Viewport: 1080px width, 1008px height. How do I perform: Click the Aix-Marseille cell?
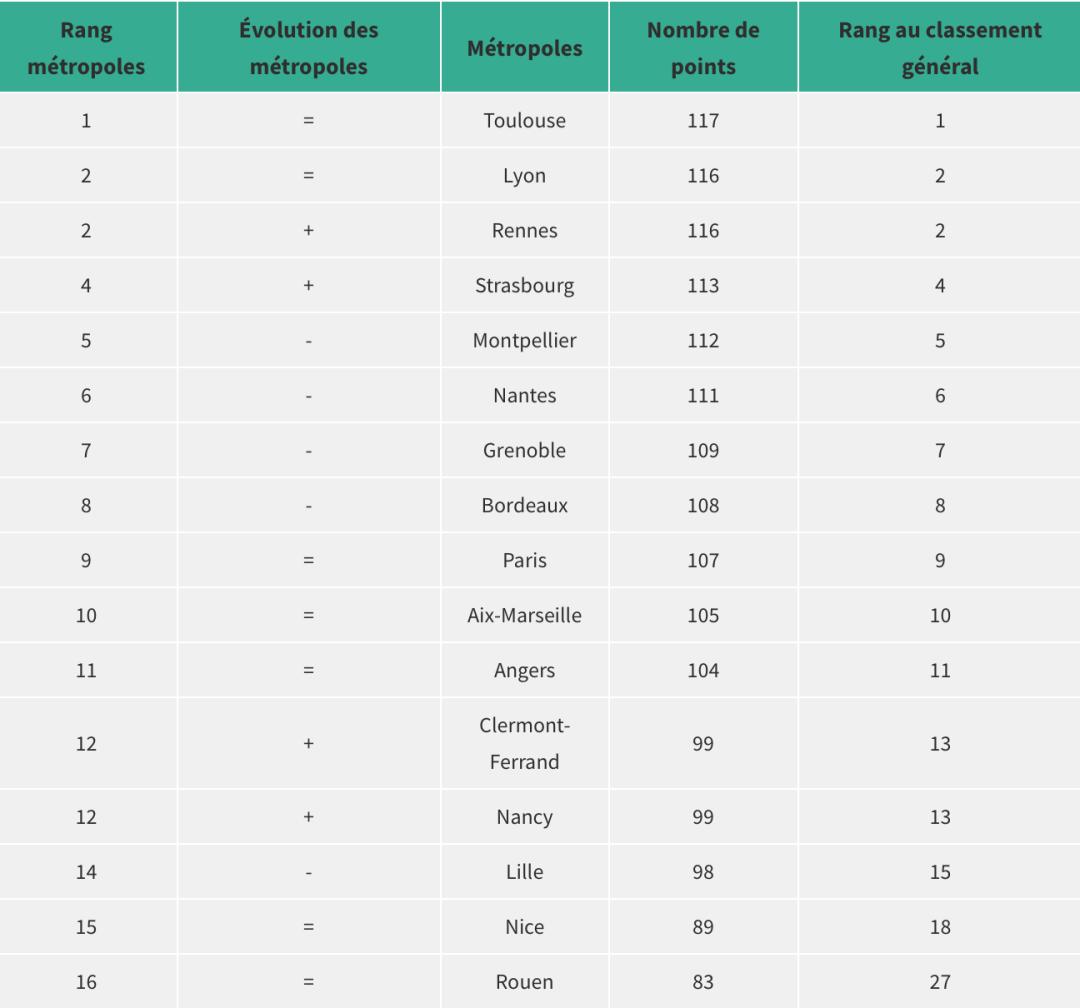click(x=524, y=616)
